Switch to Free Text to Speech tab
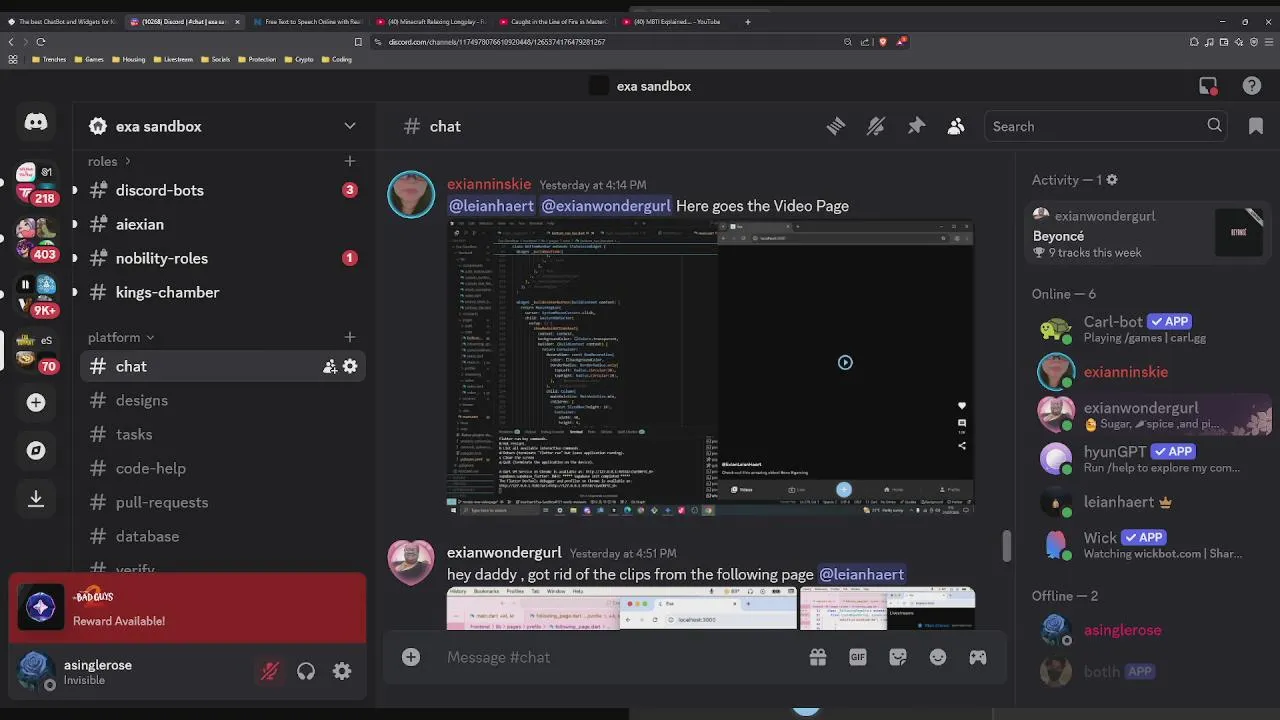This screenshot has width=1280, height=720. (x=308, y=21)
